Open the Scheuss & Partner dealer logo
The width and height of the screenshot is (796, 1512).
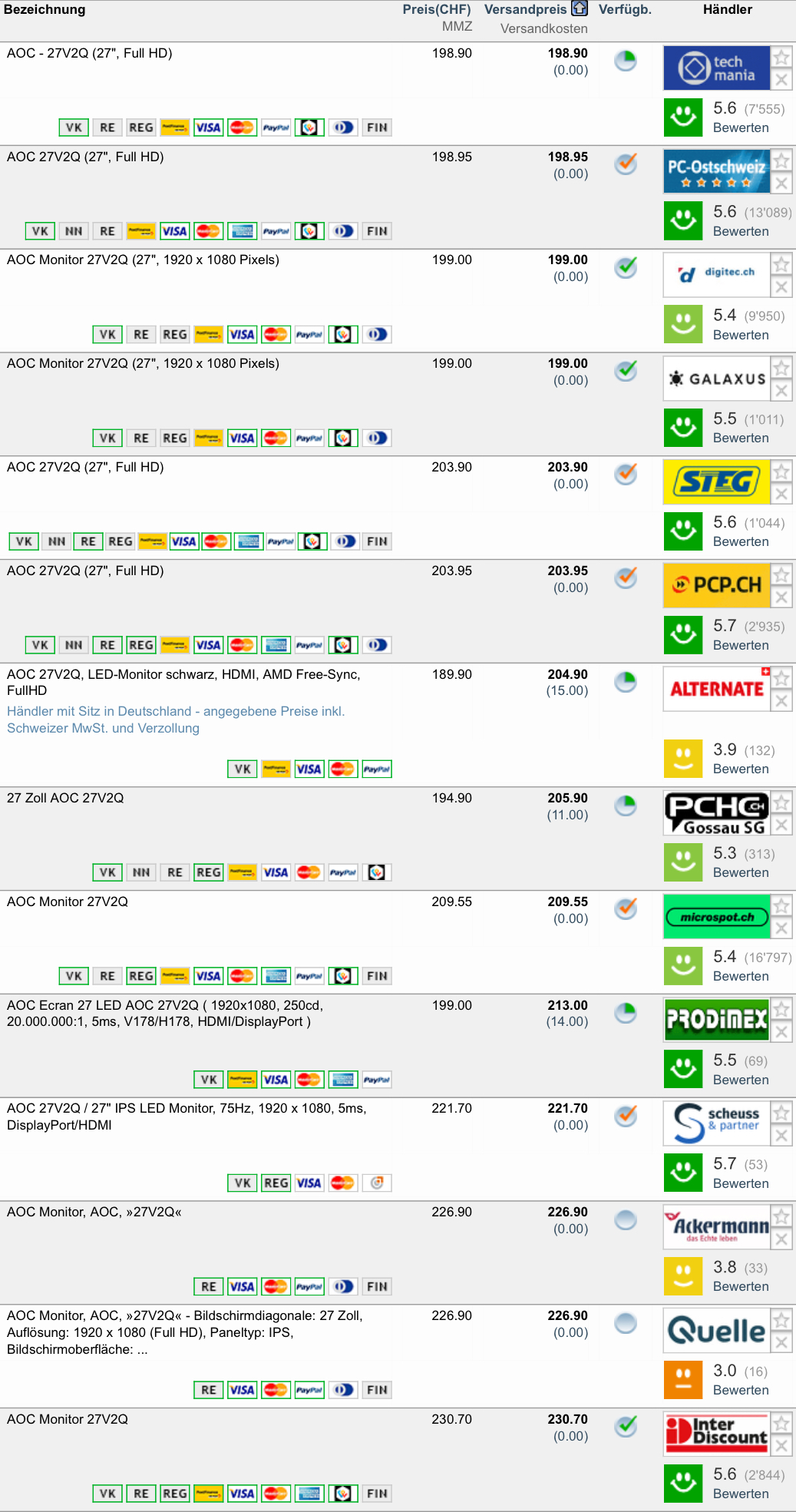coord(716,1123)
